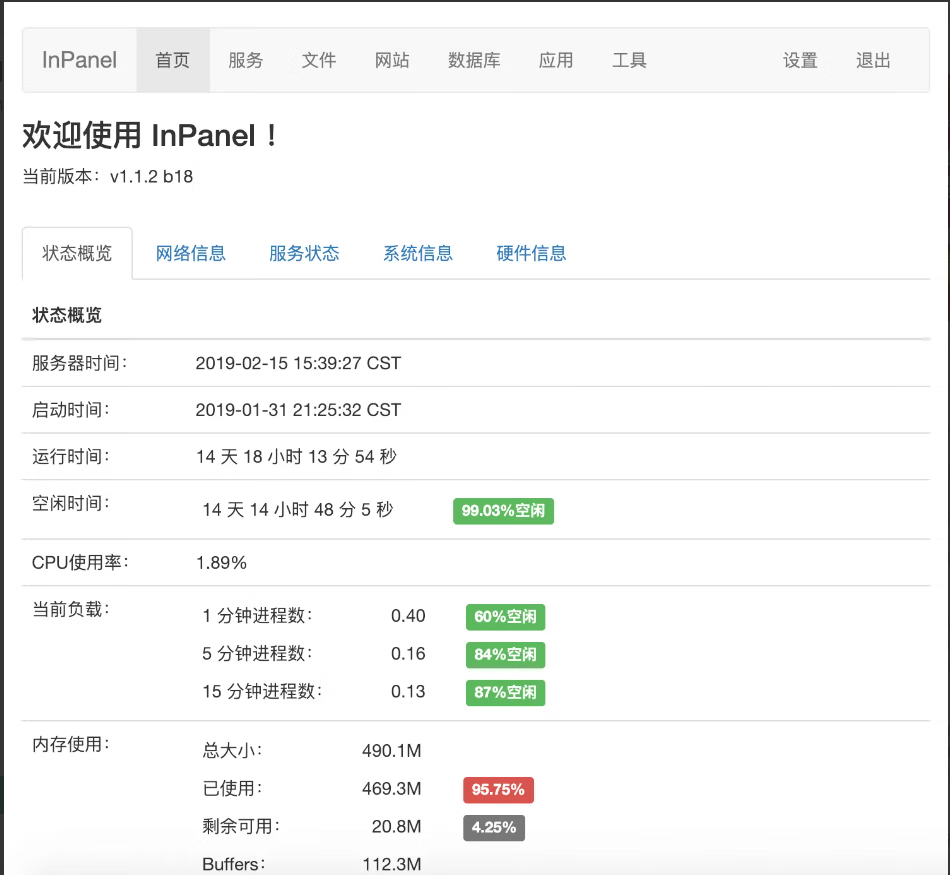The height and width of the screenshot is (875, 950).
Task: Open the 硬件信息 tab
Action: click(531, 253)
